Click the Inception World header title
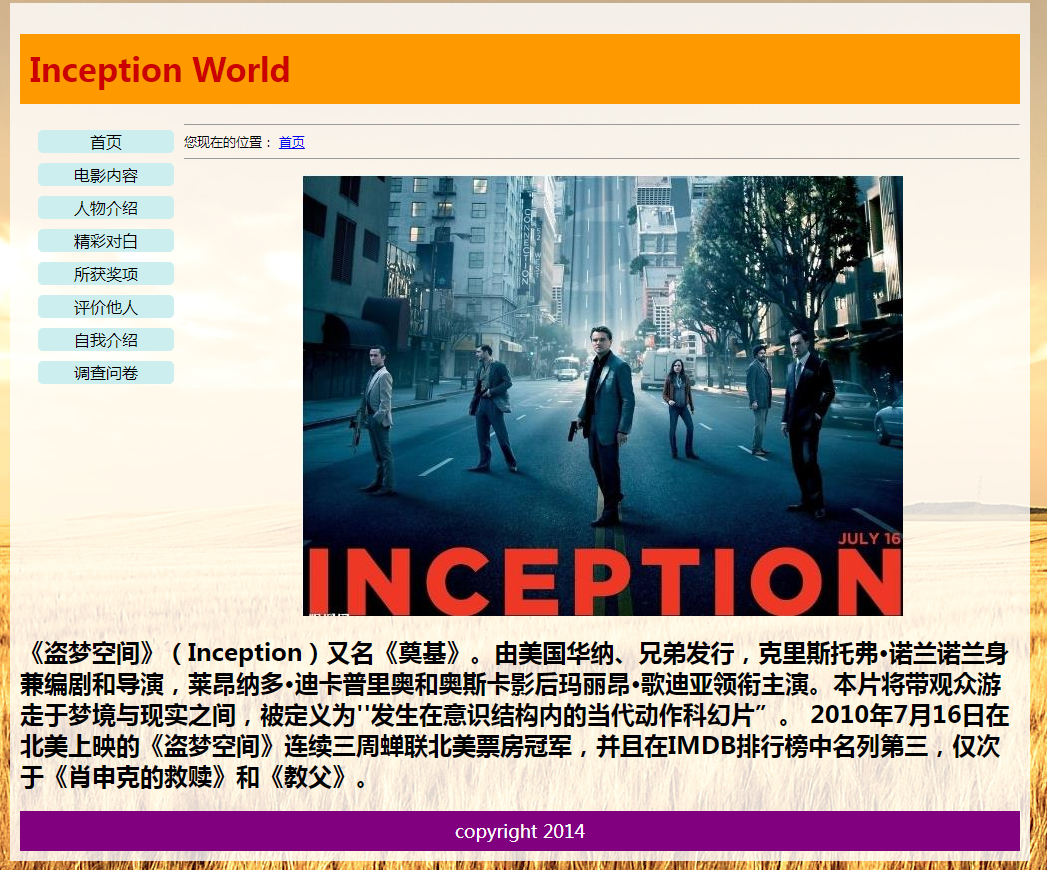1047x870 pixels. (x=160, y=69)
